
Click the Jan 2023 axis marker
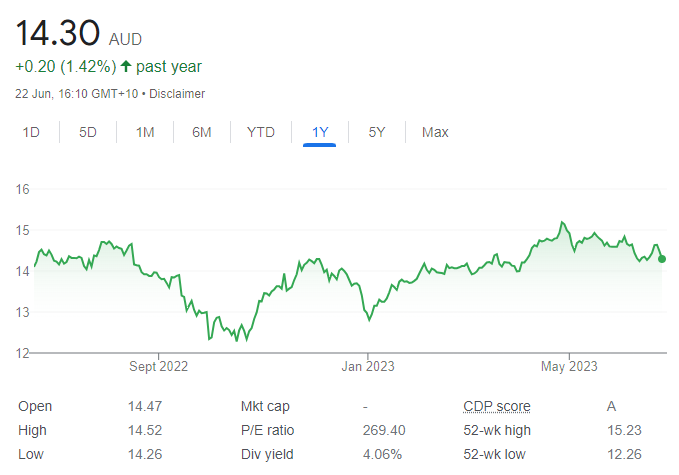pyautogui.click(x=368, y=366)
